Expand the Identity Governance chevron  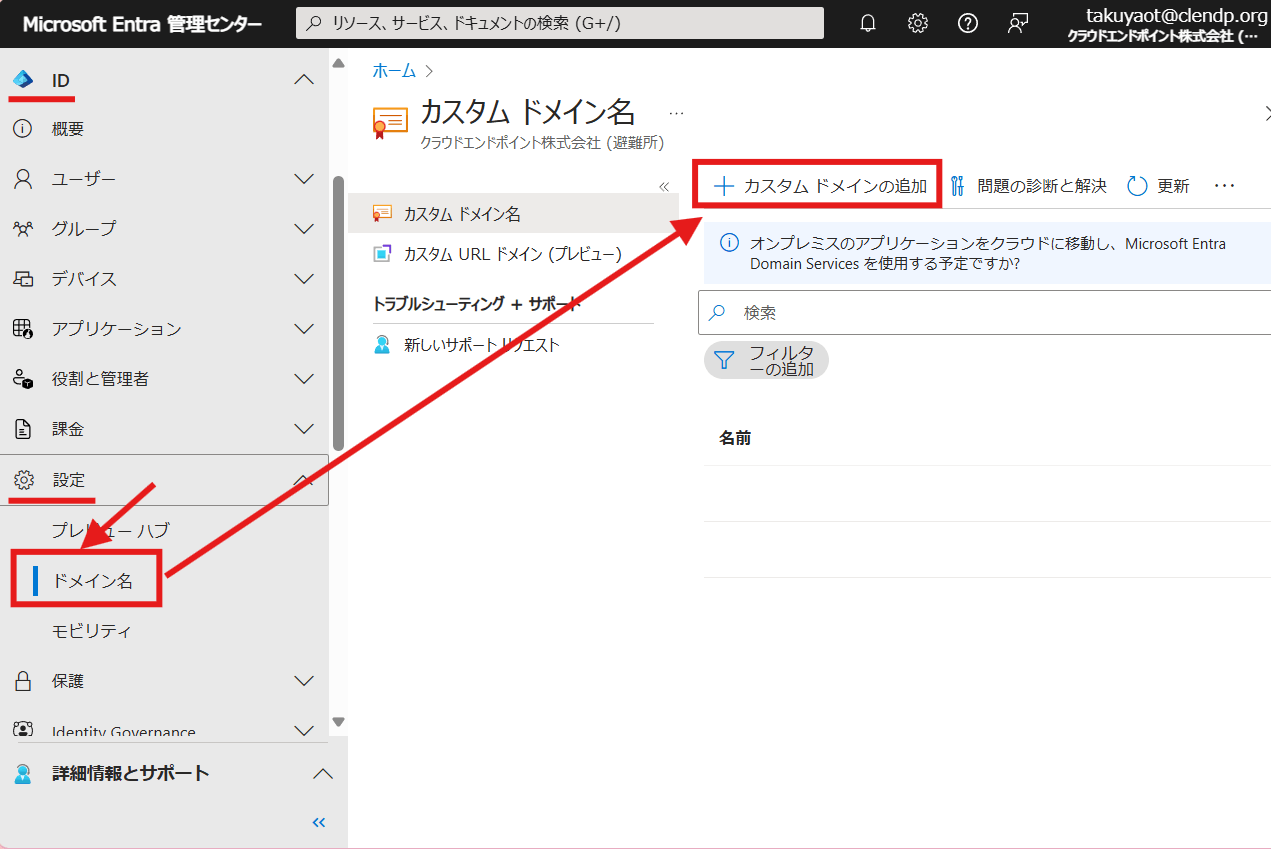tap(304, 731)
